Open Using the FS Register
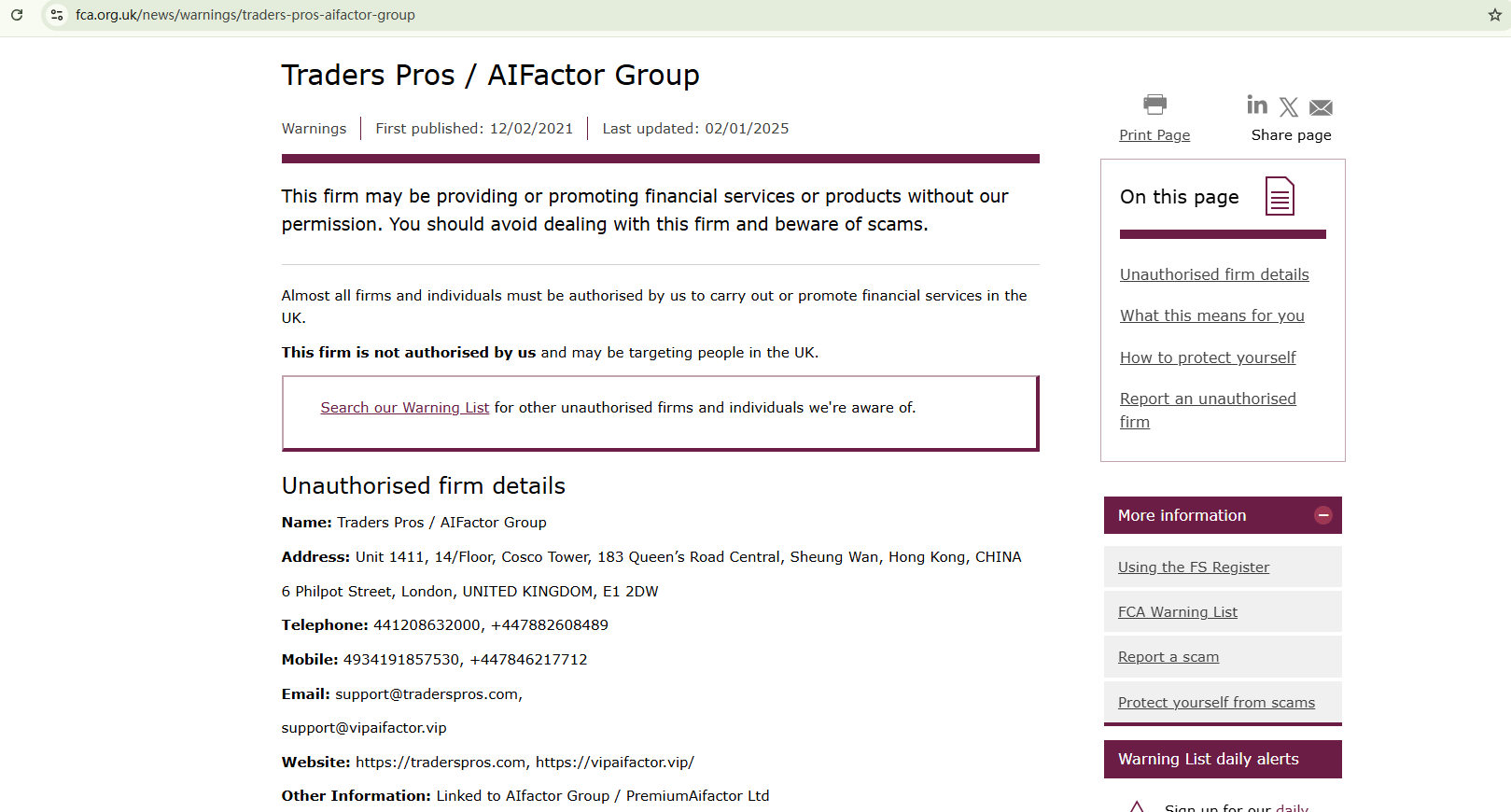 coord(1194,567)
